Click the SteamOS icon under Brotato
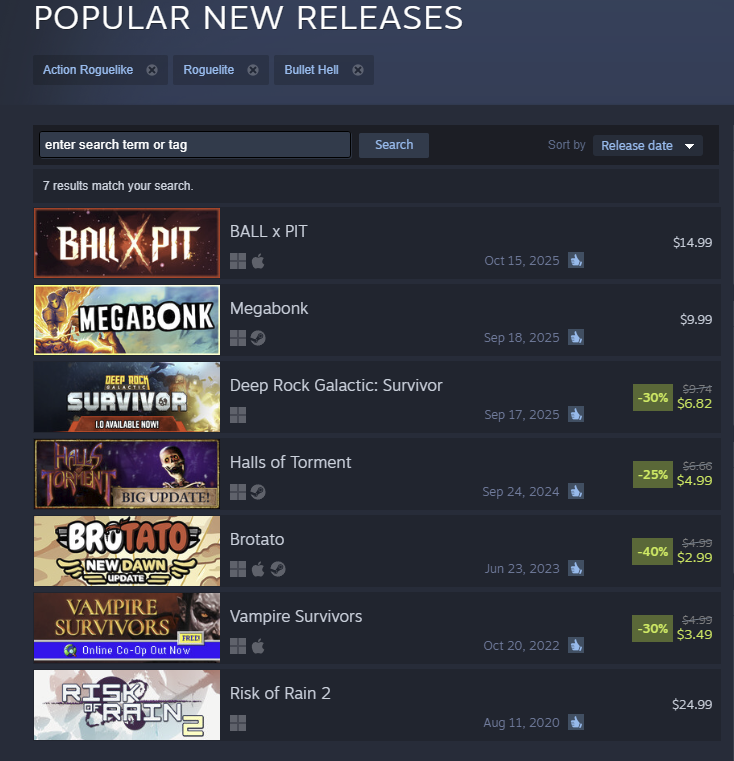The width and height of the screenshot is (734, 761). (x=278, y=569)
